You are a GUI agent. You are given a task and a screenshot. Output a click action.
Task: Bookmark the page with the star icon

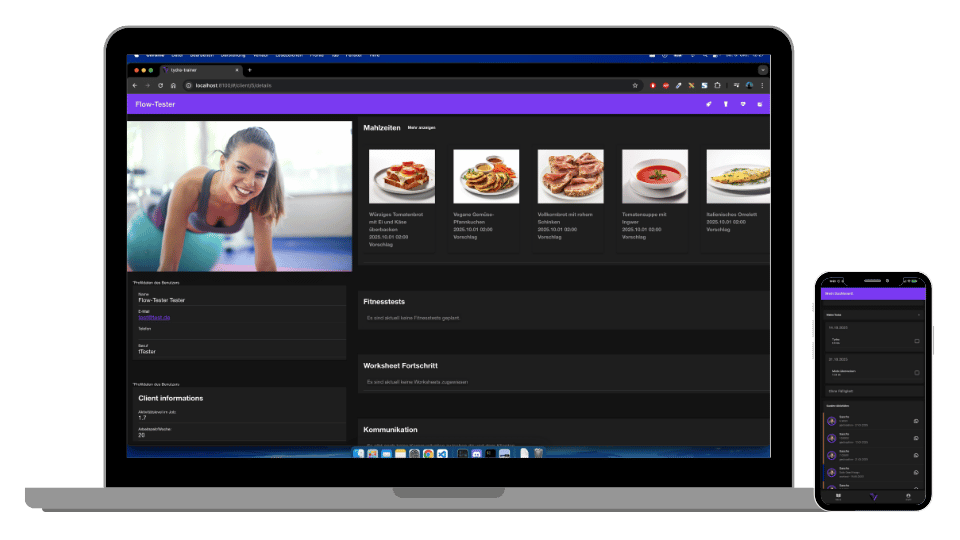(635, 86)
